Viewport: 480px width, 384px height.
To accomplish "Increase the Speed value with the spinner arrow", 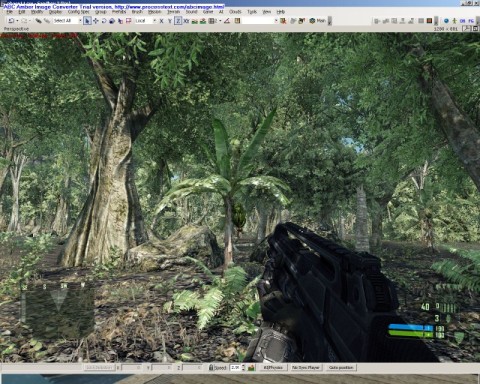I will (x=243, y=366).
